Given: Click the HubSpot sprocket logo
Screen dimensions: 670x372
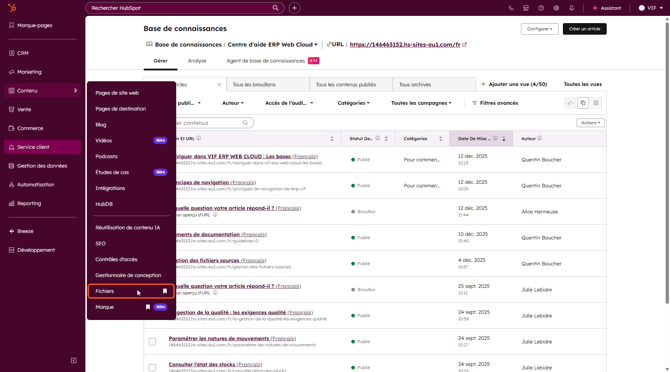Looking at the screenshot, I should (12, 8).
